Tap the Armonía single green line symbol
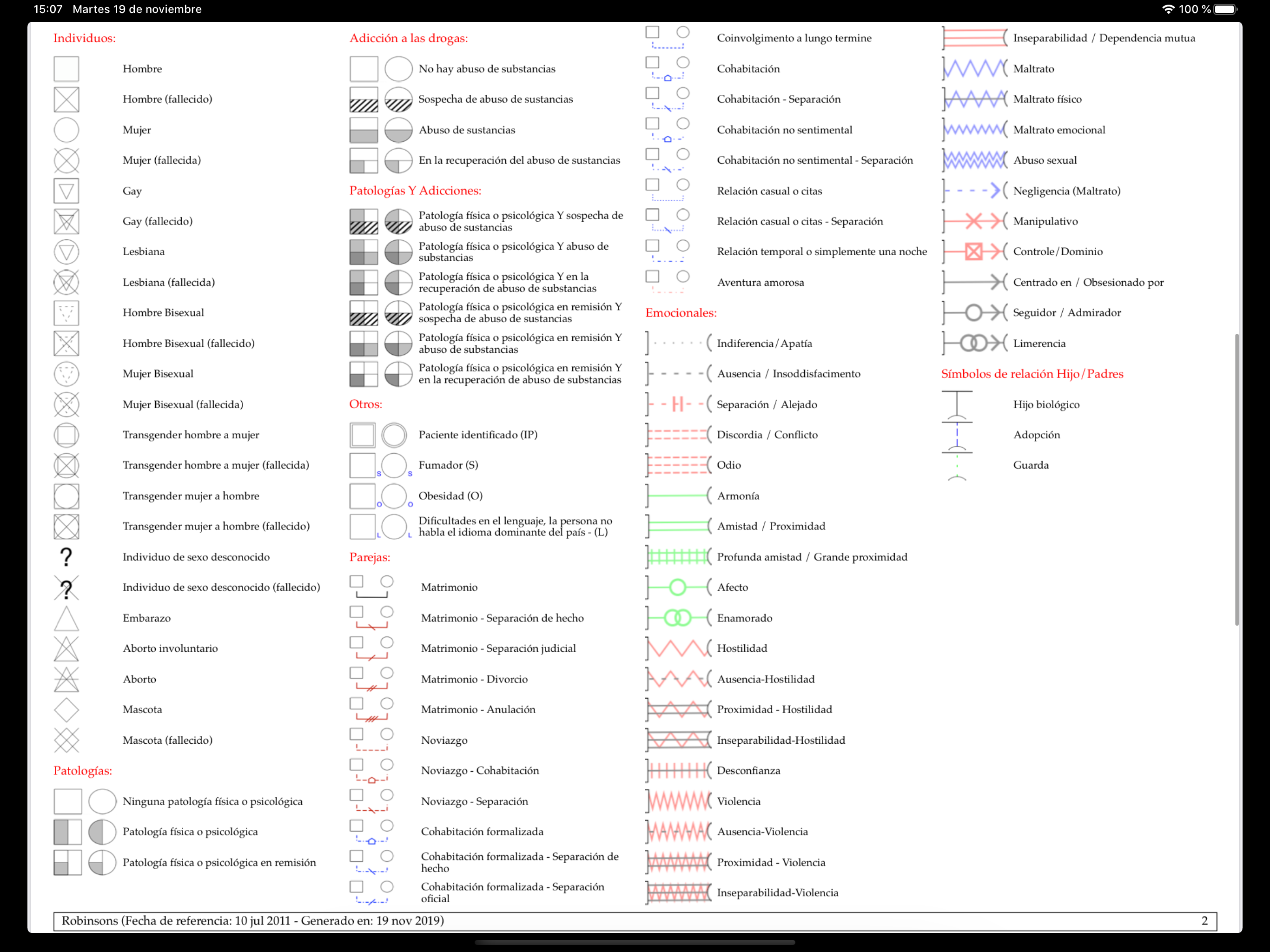The height and width of the screenshot is (952, 1270). (679, 496)
